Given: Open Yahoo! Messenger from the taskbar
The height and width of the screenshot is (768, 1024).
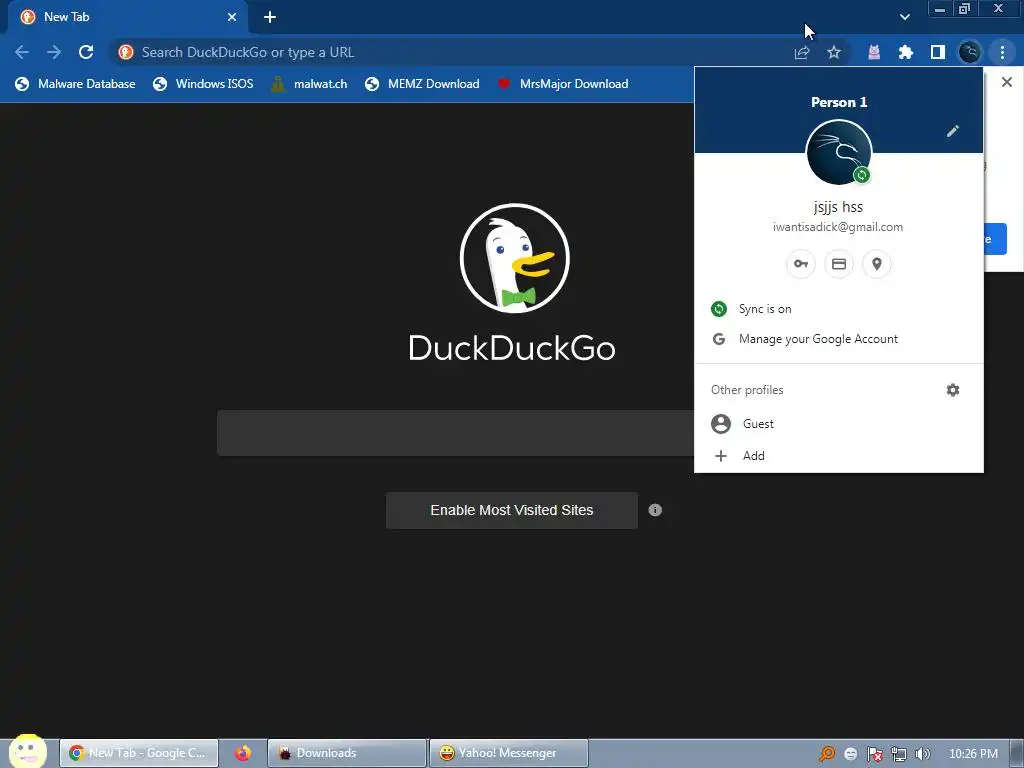Looking at the screenshot, I should click(x=509, y=753).
